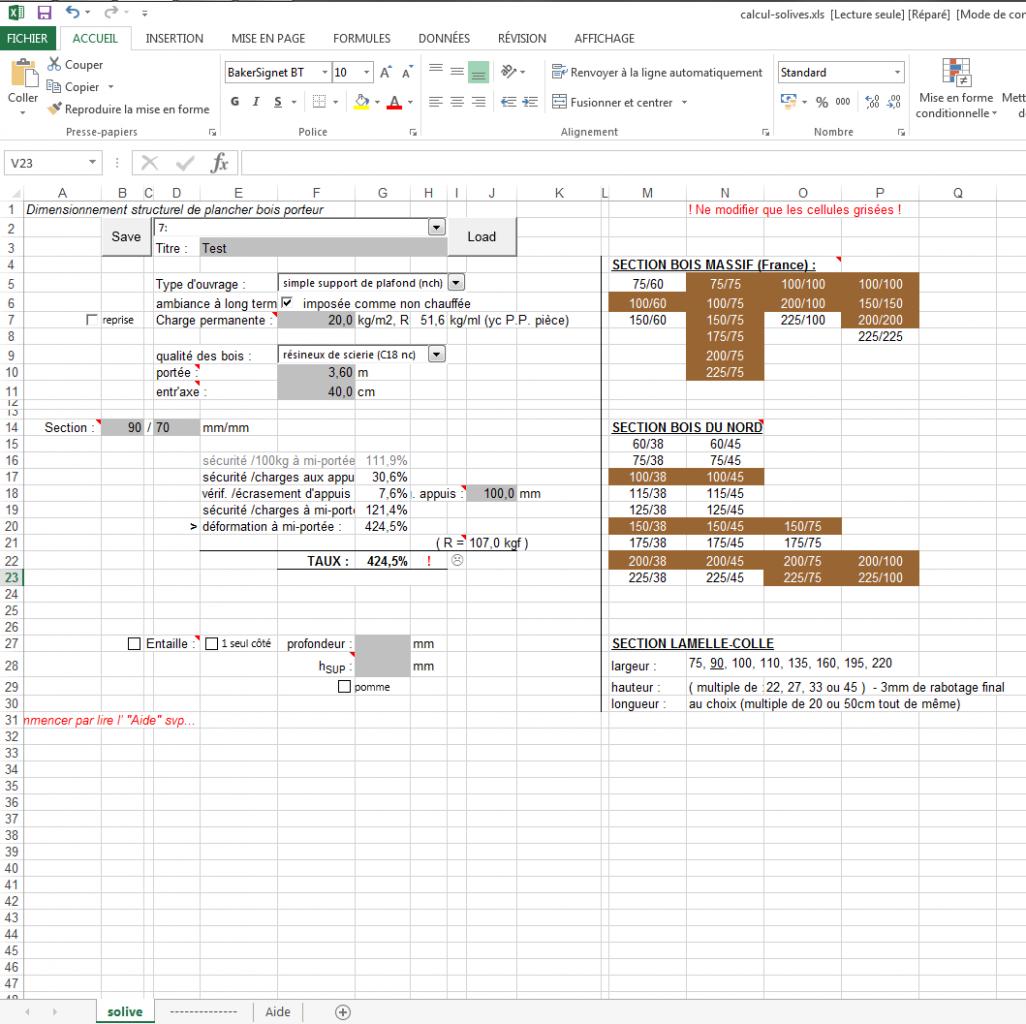Toggle the reprise checkbox

(x=92, y=319)
